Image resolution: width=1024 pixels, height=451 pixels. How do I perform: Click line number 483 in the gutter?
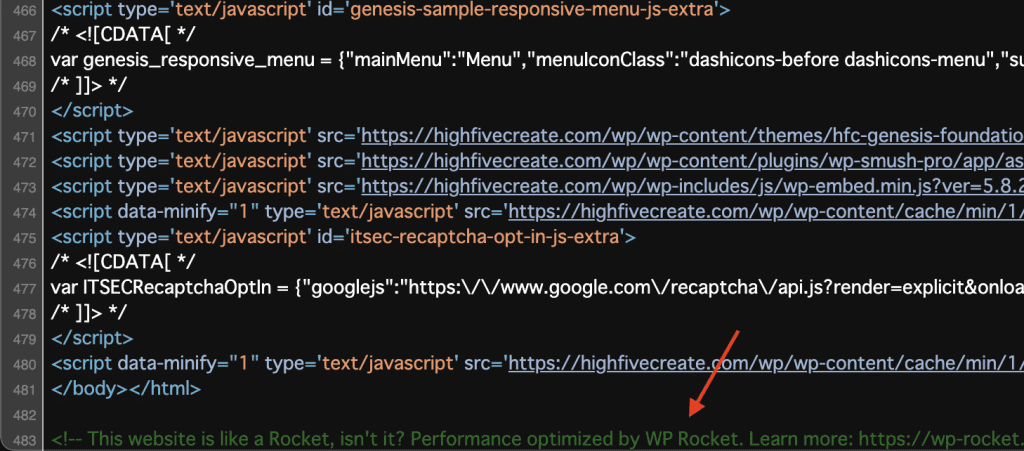point(24,440)
